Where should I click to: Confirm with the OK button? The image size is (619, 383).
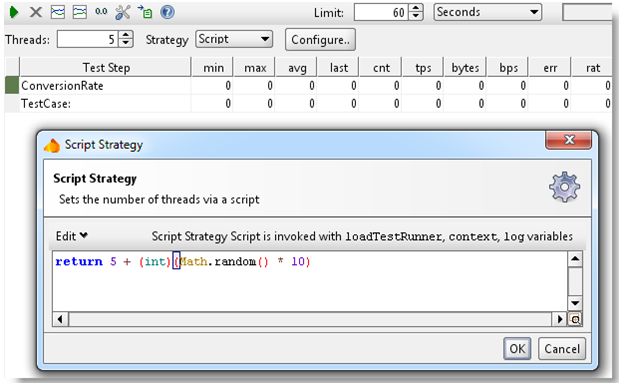(517, 349)
